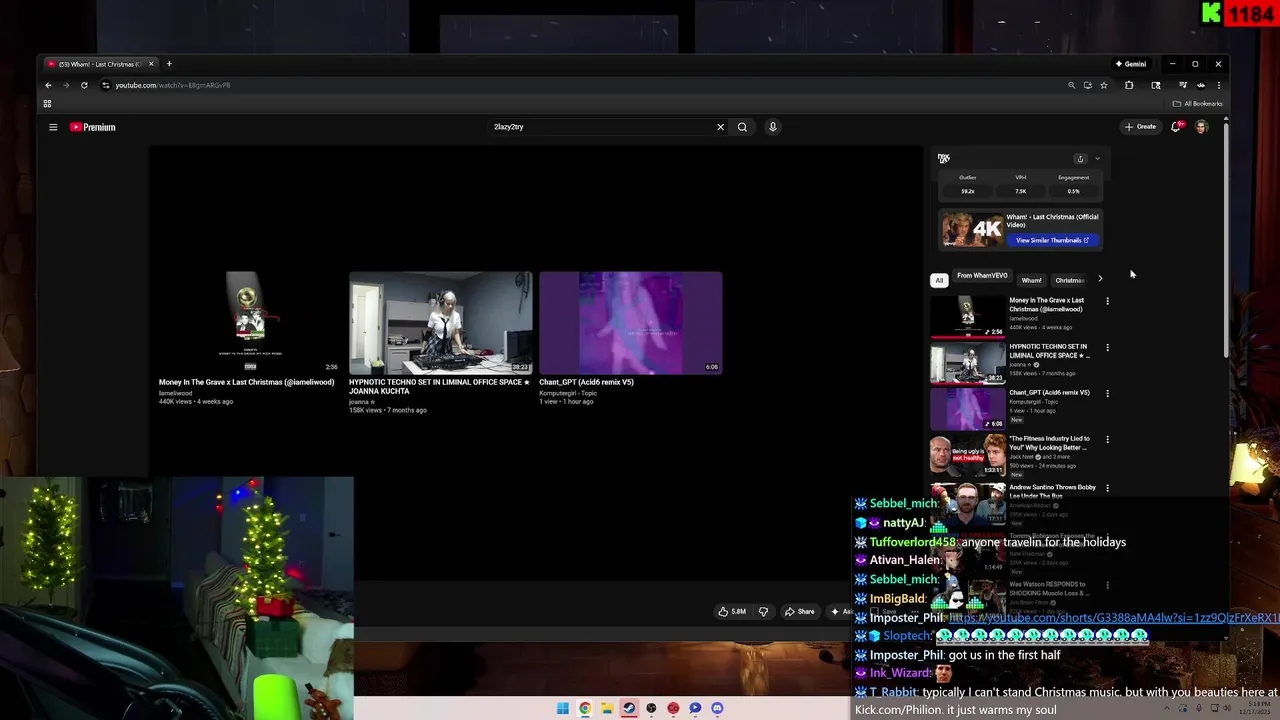The image size is (1280, 720).
Task: Open the Windows Start menu
Action: (563, 708)
